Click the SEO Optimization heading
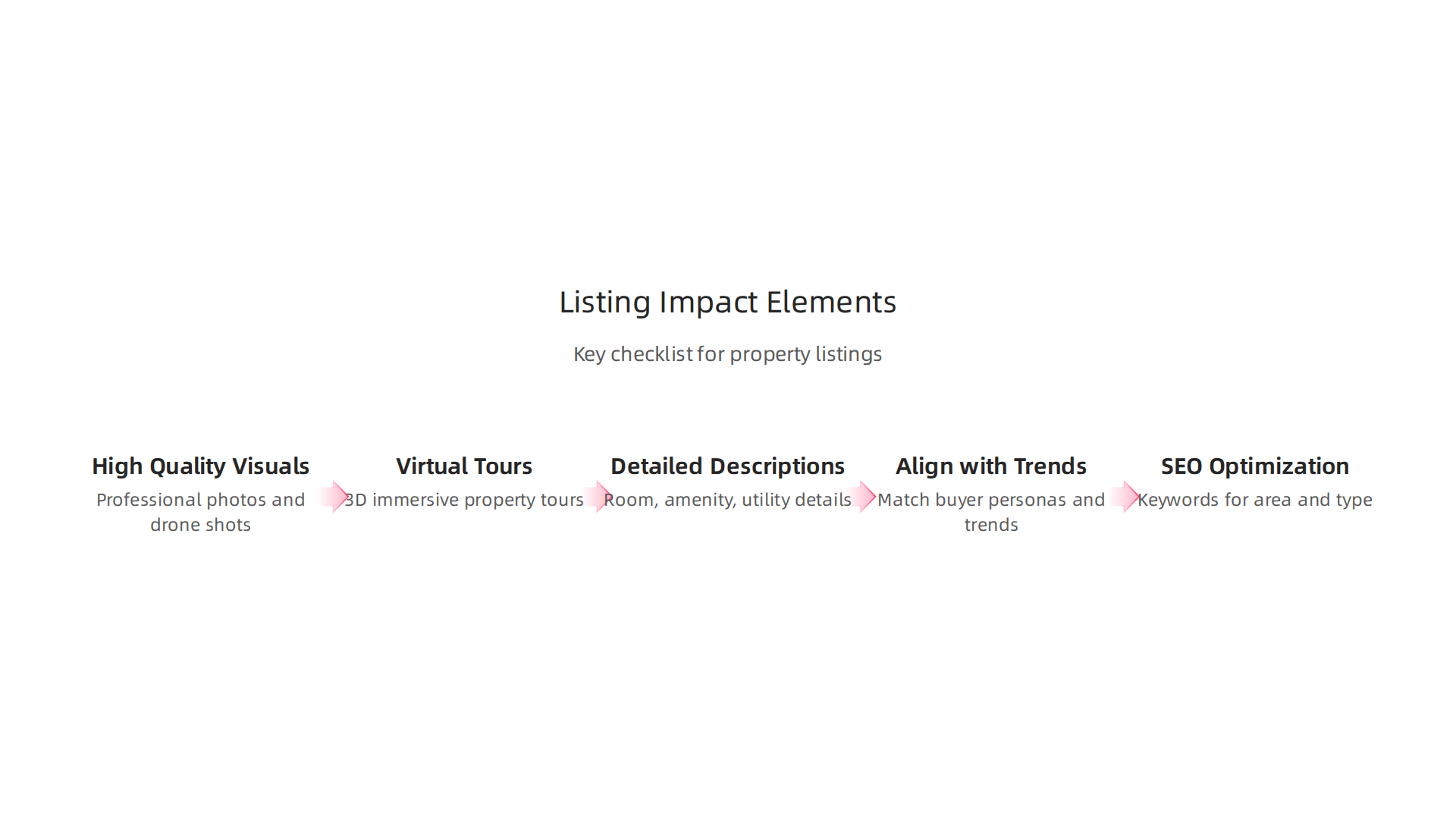 1255,466
